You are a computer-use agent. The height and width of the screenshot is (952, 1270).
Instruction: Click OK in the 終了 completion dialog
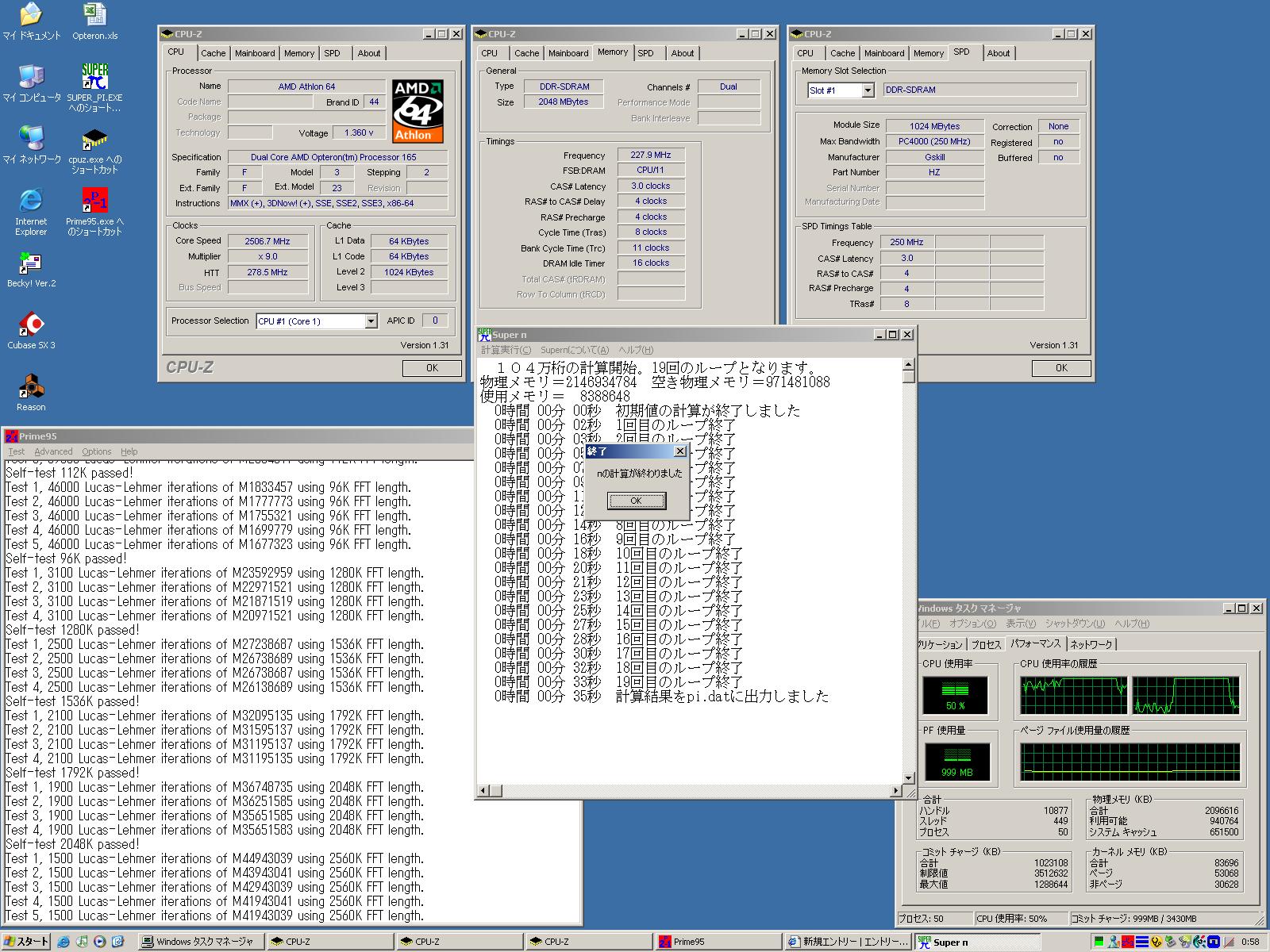coord(636,501)
